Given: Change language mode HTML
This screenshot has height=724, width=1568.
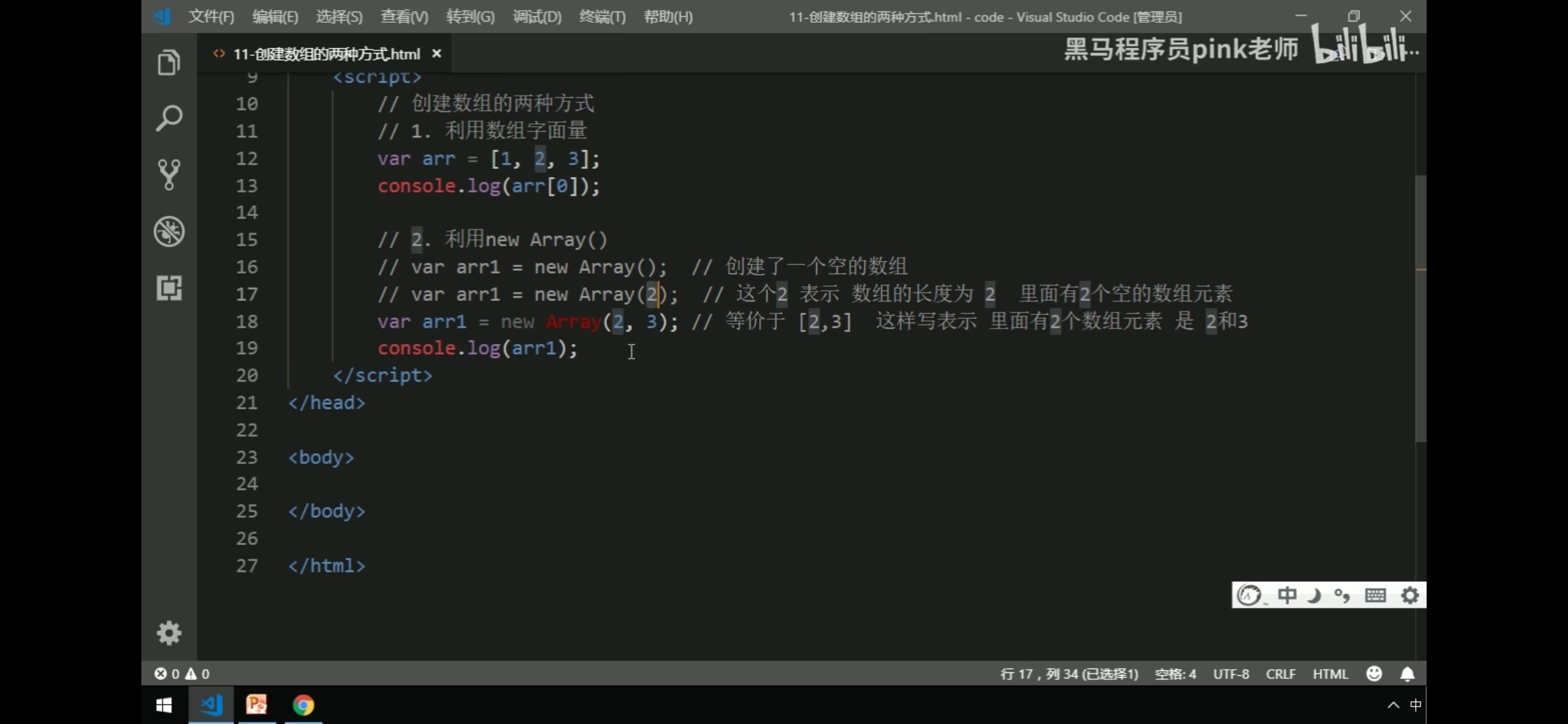Looking at the screenshot, I should click(1330, 674).
